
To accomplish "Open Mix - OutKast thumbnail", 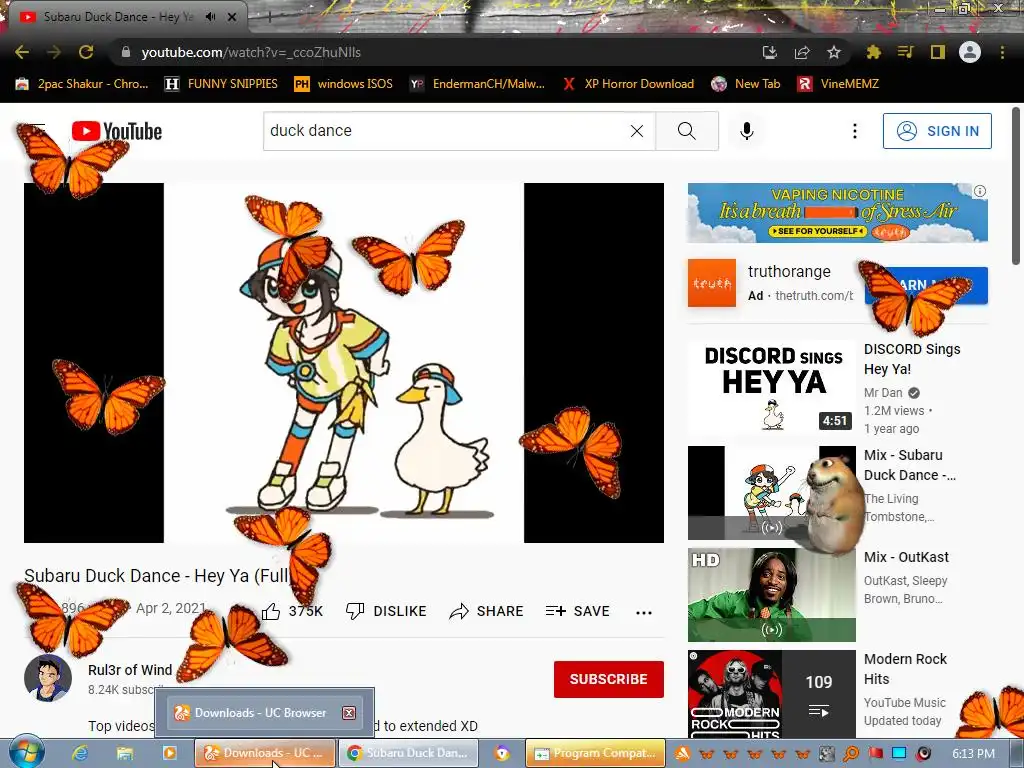I will coord(771,594).
